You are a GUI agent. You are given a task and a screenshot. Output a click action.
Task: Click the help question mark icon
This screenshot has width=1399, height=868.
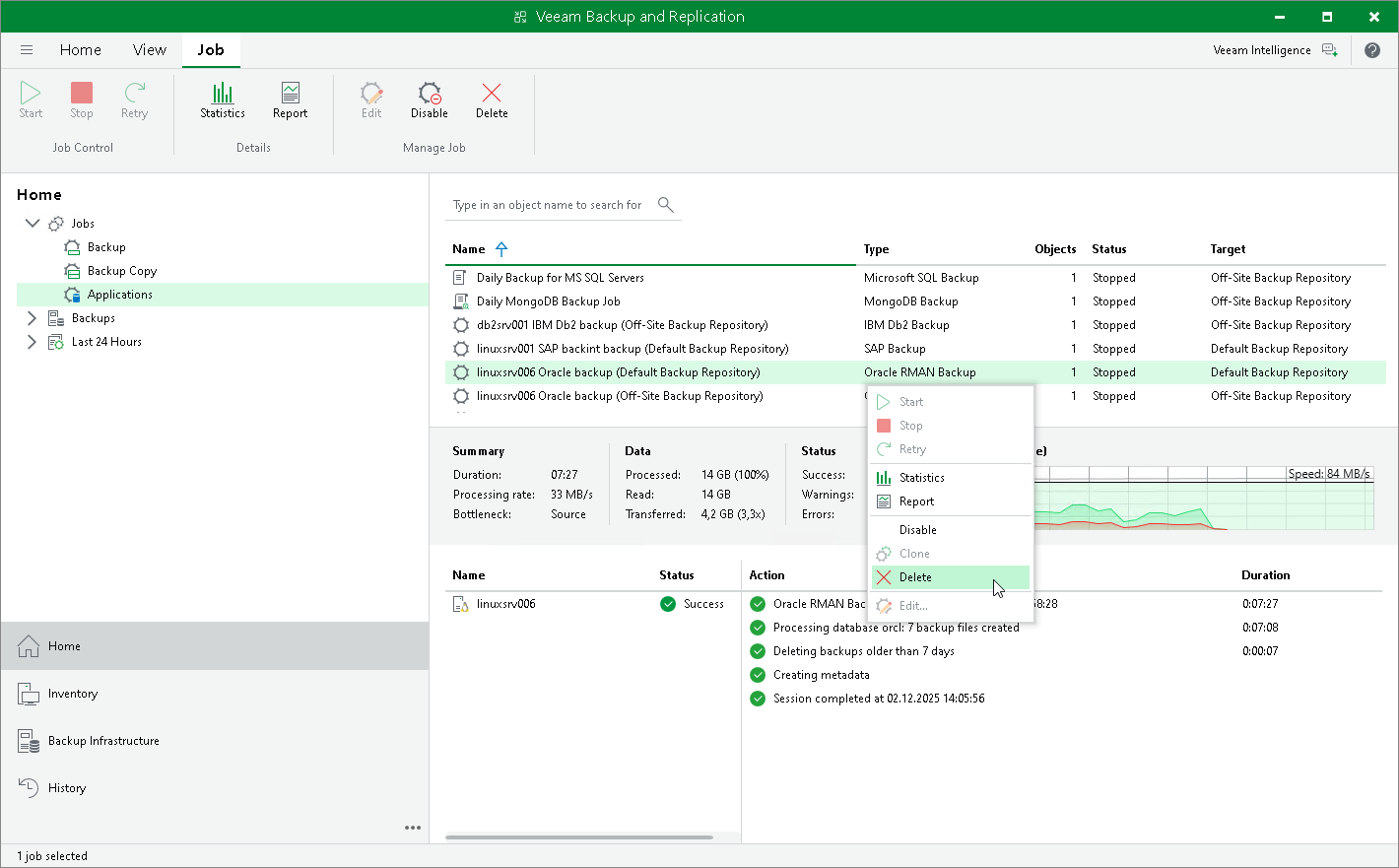tap(1372, 50)
